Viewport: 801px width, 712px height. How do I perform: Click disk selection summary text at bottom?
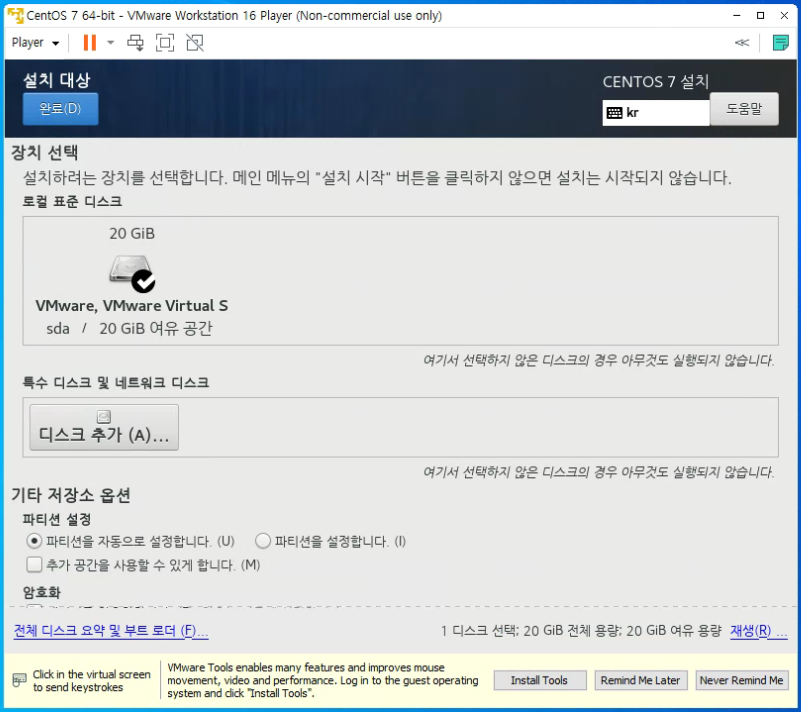coord(581,631)
